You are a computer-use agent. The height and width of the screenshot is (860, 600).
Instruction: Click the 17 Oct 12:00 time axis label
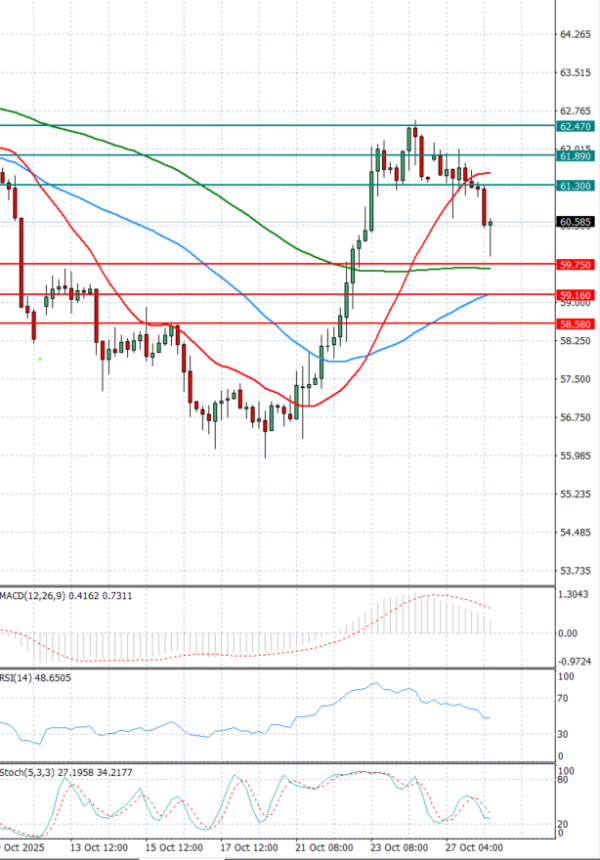coord(250,848)
